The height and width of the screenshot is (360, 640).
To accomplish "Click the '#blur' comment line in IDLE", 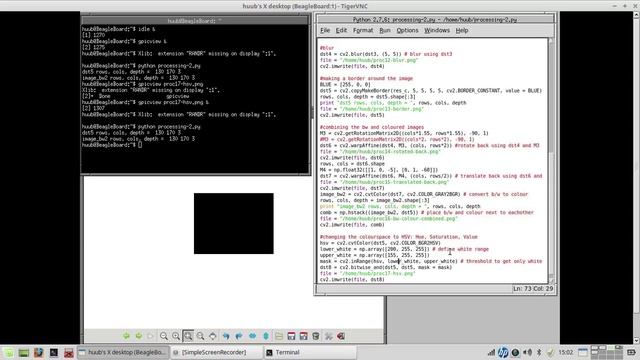I will (x=327, y=48).
